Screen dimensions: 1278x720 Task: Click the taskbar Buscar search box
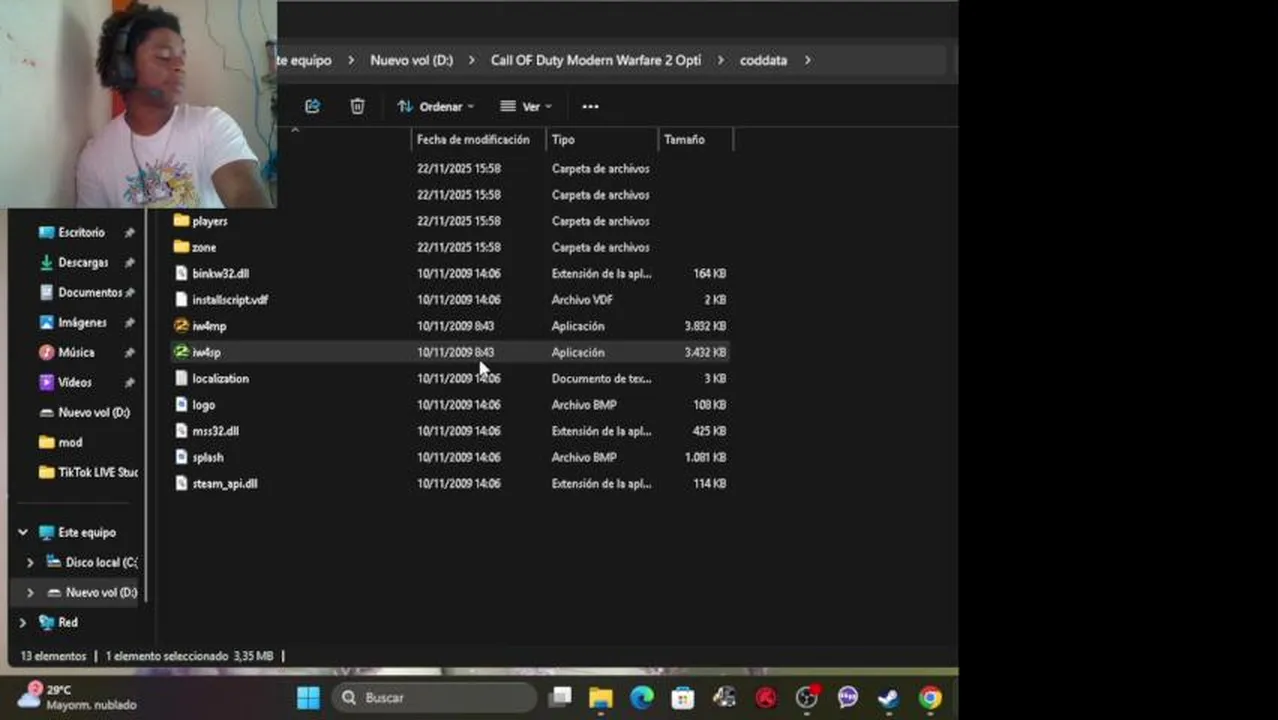click(x=433, y=697)
